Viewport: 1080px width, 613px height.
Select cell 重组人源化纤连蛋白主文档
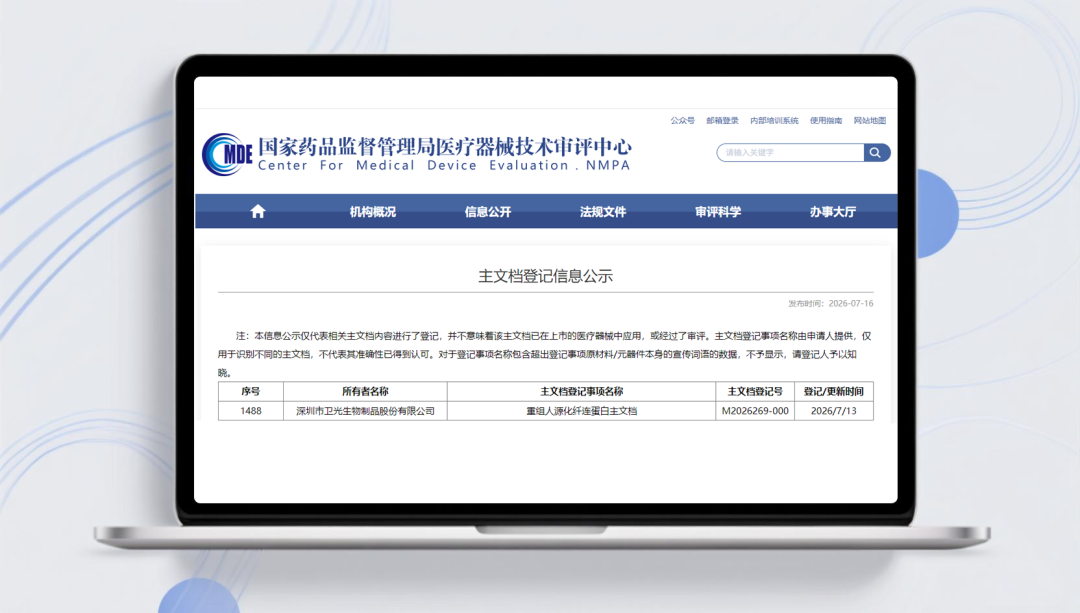(x=581, y=411)
